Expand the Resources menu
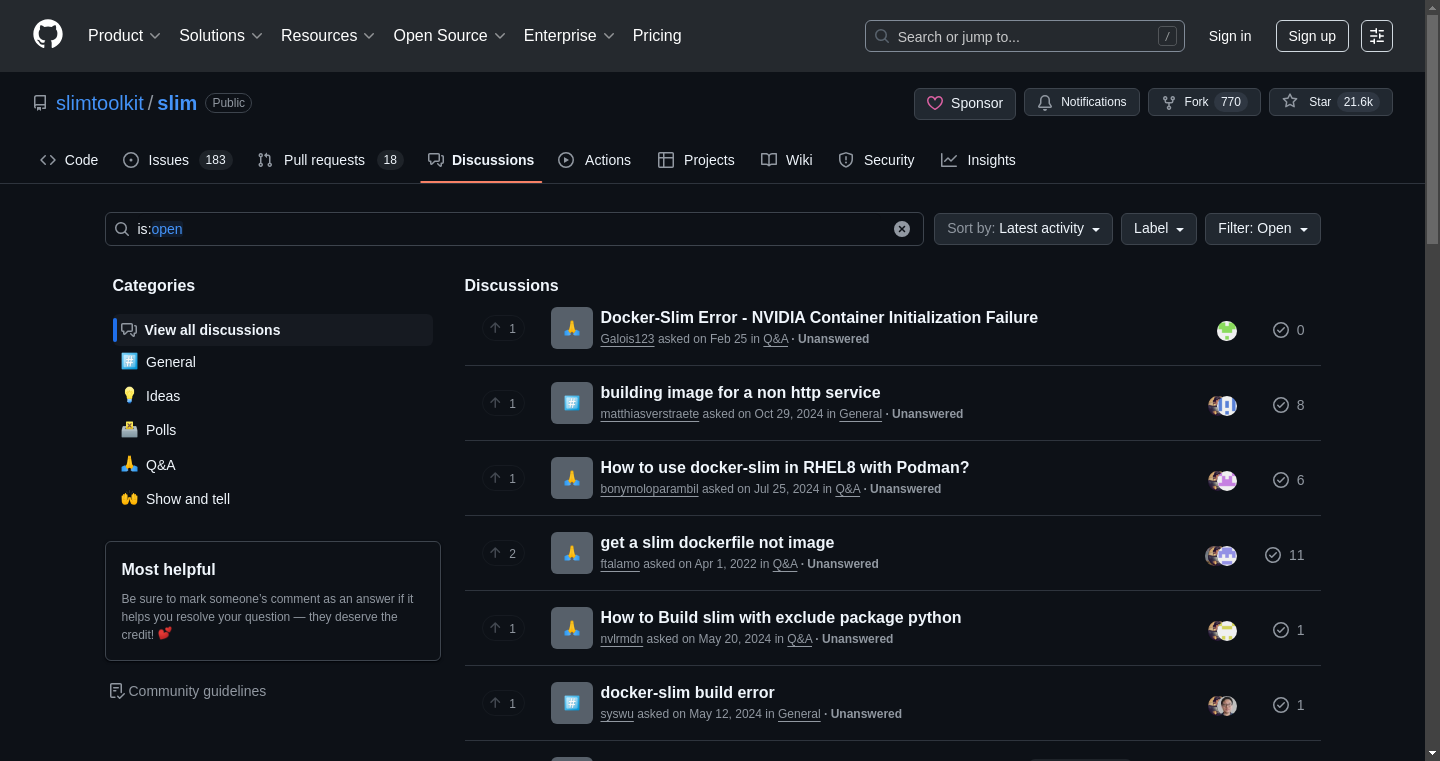This screenshot has height=761, width=1440. pyautogui.click(x=328, y=36)
